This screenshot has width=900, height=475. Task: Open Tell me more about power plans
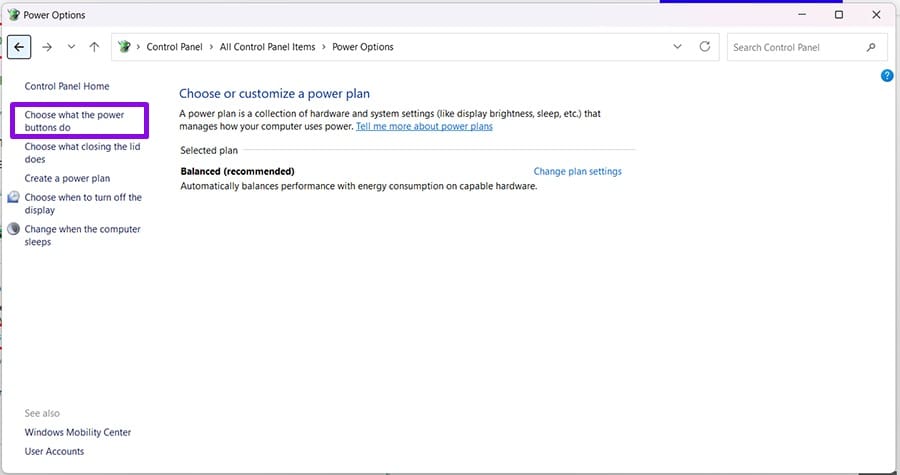pyautogui.click(x=424, y=126)
